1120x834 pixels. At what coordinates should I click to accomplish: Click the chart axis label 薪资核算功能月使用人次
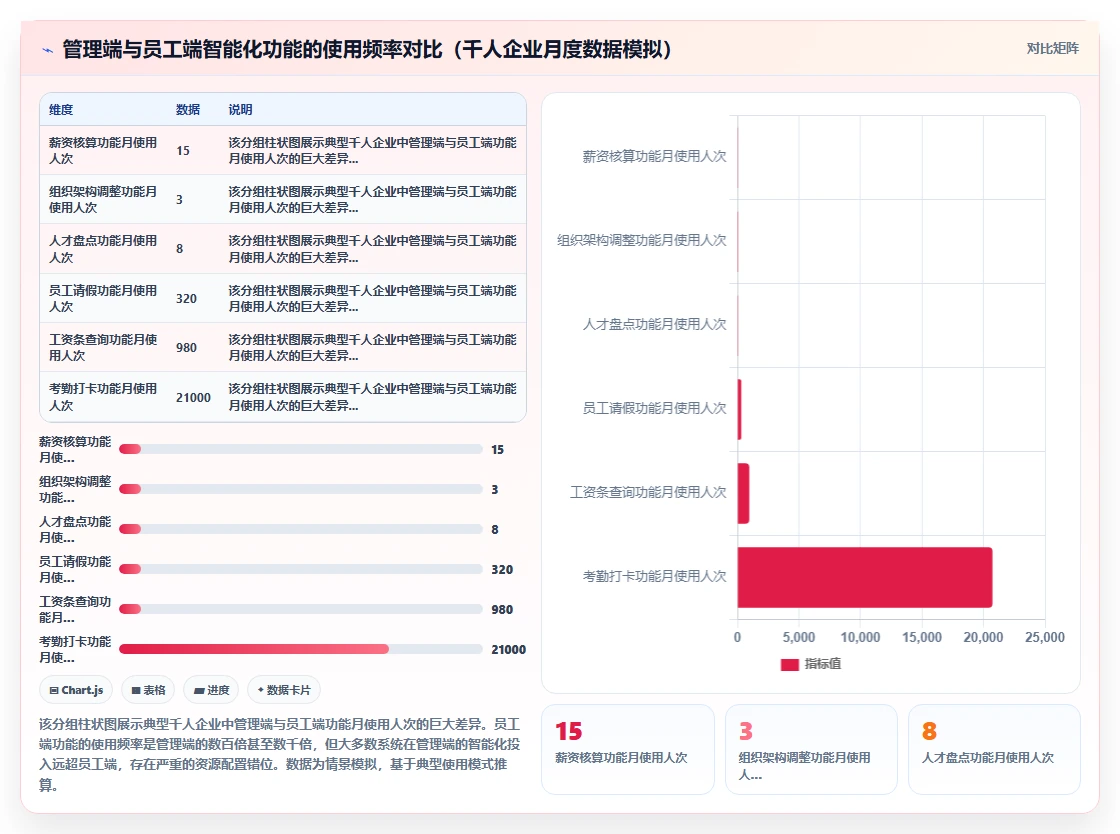tap(654, 156)
